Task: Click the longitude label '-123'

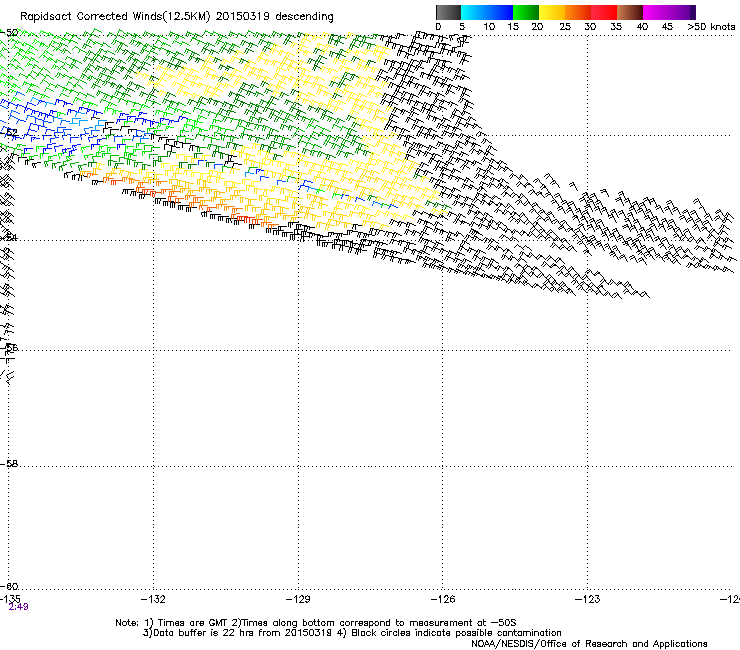Action: (x=588, y=599)
